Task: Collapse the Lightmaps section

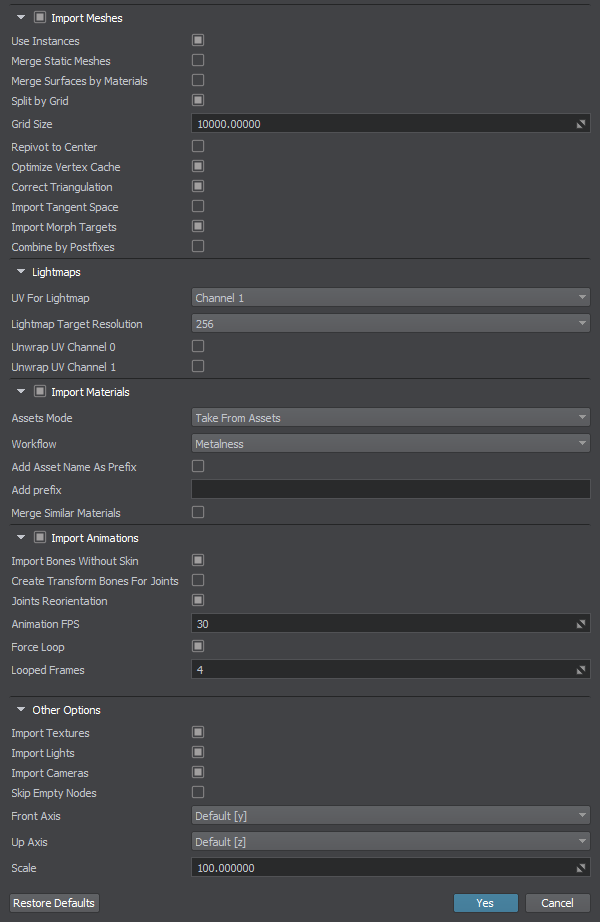Action: click(21, 272)
